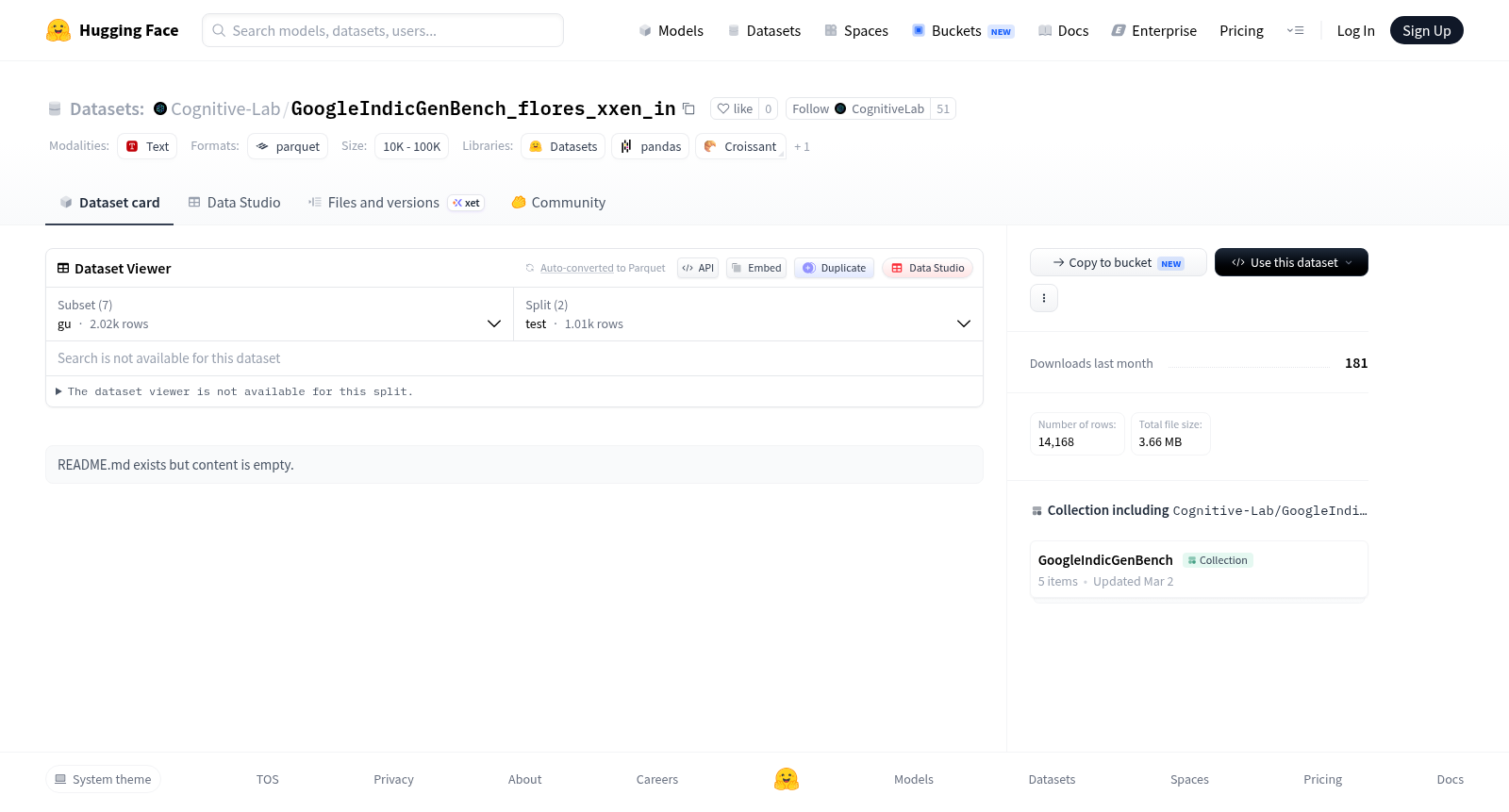Viewport: 1509px width, 812px height.
Task: Like this dataset
Action: pyautogui.click(x=735, y=108)
